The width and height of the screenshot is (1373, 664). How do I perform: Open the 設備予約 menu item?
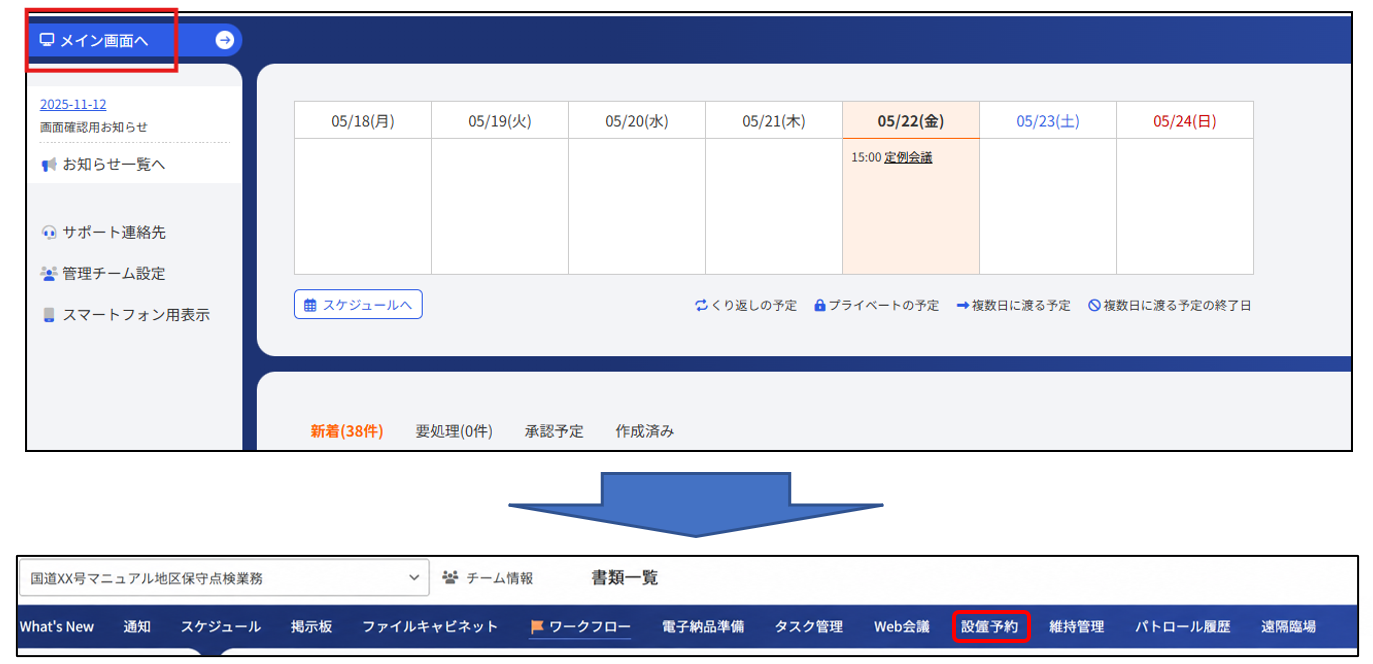990,627
